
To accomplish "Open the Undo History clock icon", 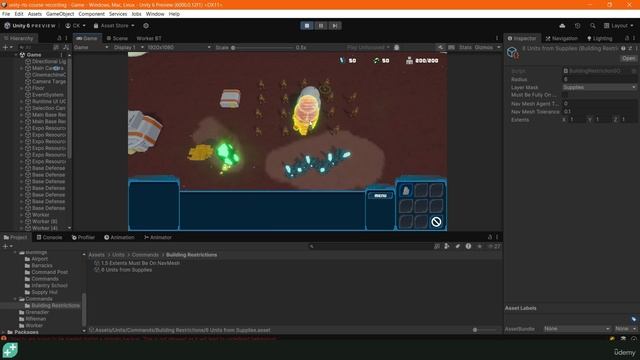I will (578, 26).
